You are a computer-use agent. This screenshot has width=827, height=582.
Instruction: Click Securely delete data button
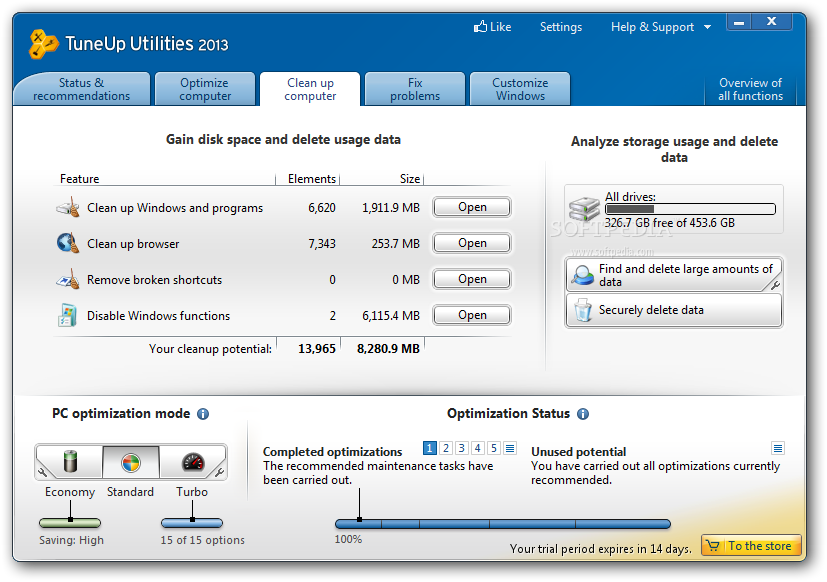(x=674, y=310)
